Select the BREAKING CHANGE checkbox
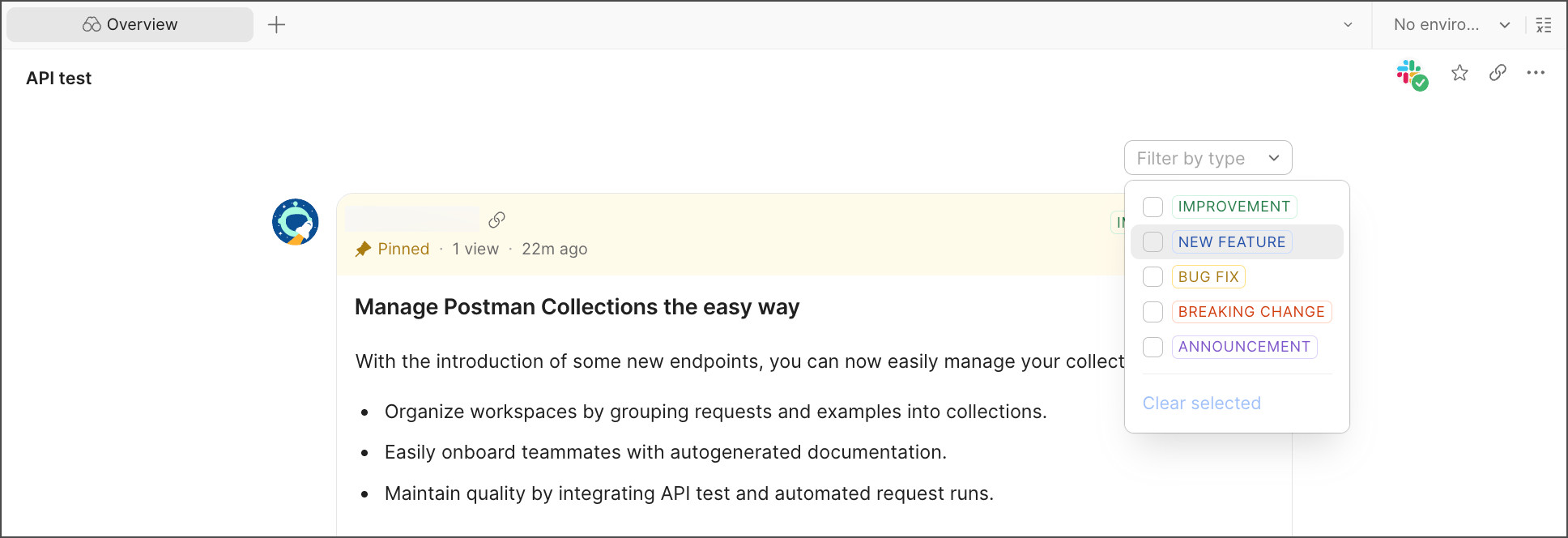The width and height of the screenshot is (1568, 538). 1153,312
